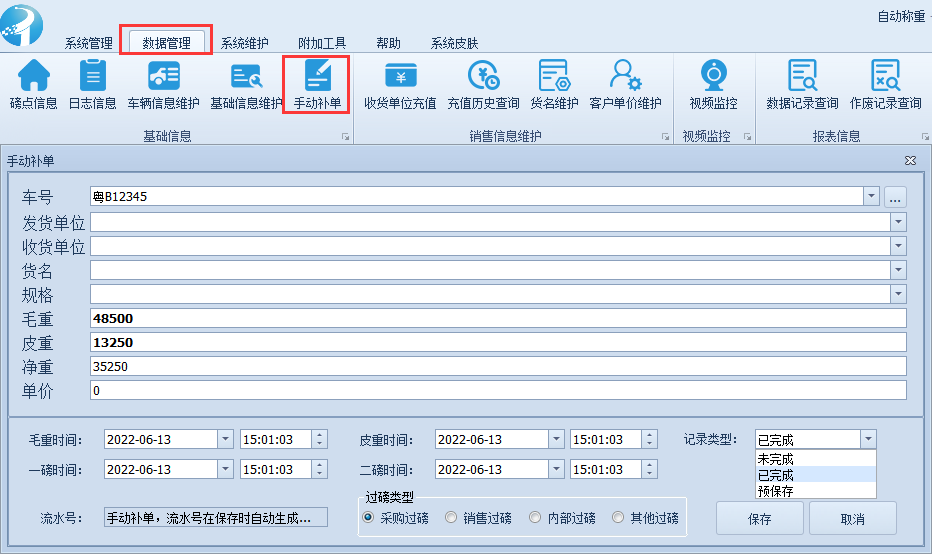Click the 毛重 field showing 48500
The width and height of the screenshot is (932, 554).
click(498, 318)
